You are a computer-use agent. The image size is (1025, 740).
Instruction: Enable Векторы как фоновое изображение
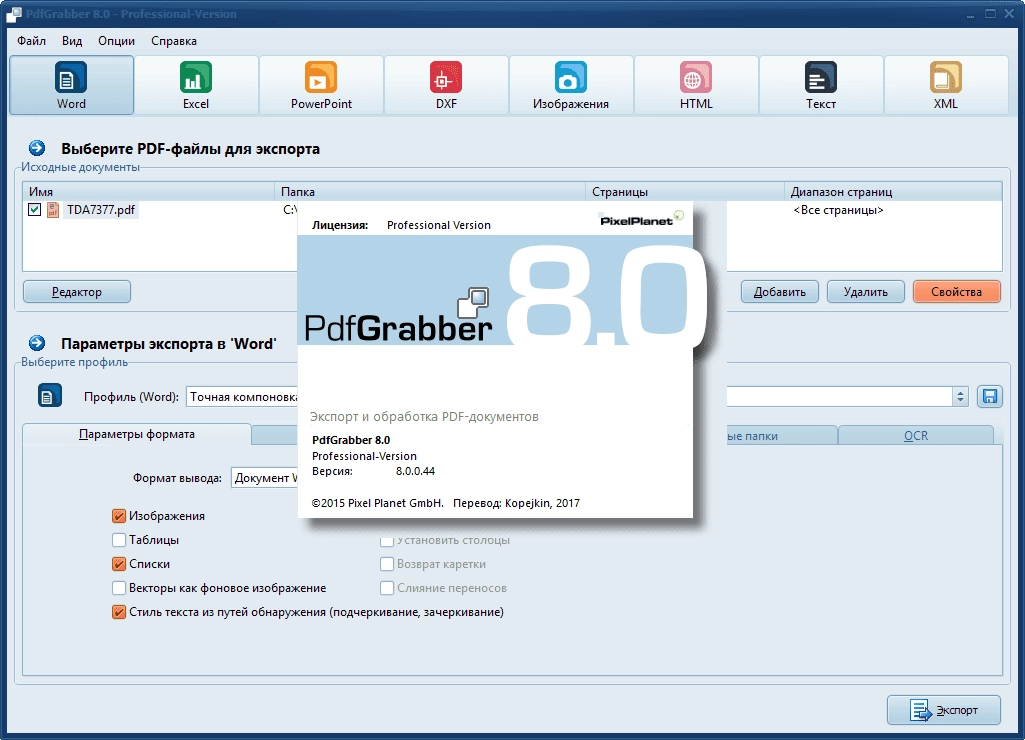(x=118, y=588)
